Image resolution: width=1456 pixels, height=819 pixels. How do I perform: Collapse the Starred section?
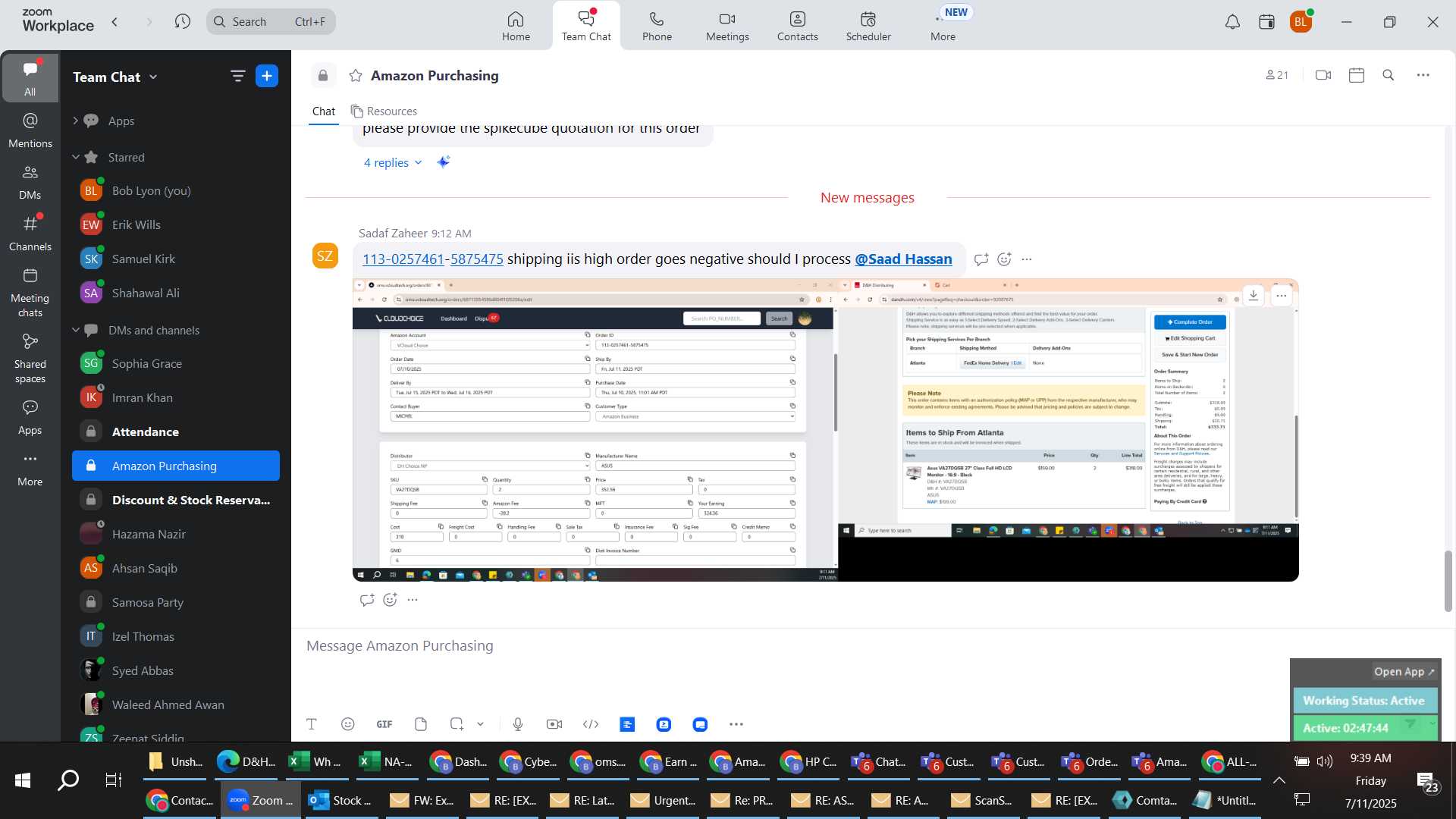pyautogui.click(x=76, y=157)
